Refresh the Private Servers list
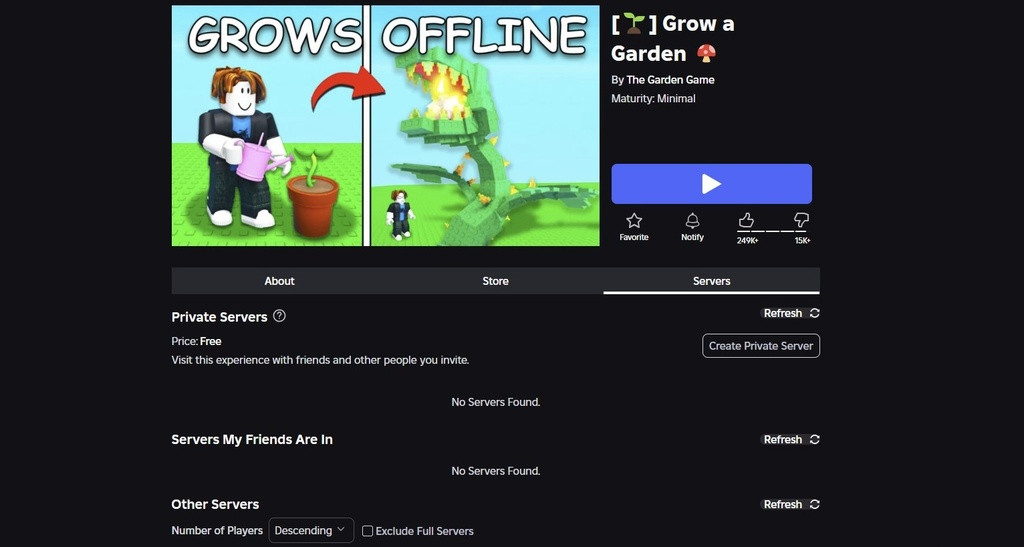 coord(791,313)
